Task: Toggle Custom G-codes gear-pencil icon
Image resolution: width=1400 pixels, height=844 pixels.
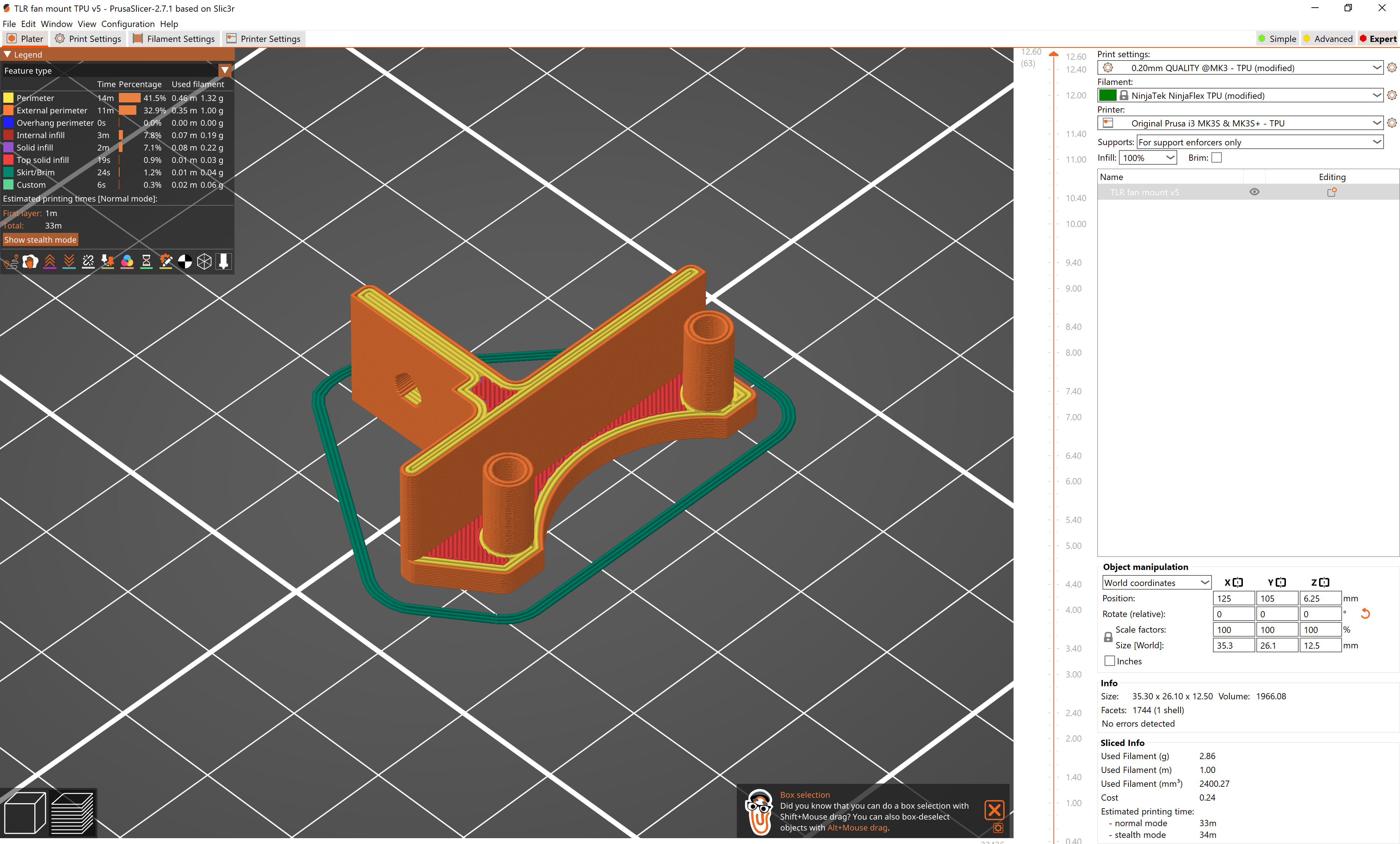Action: coord(166,261)
